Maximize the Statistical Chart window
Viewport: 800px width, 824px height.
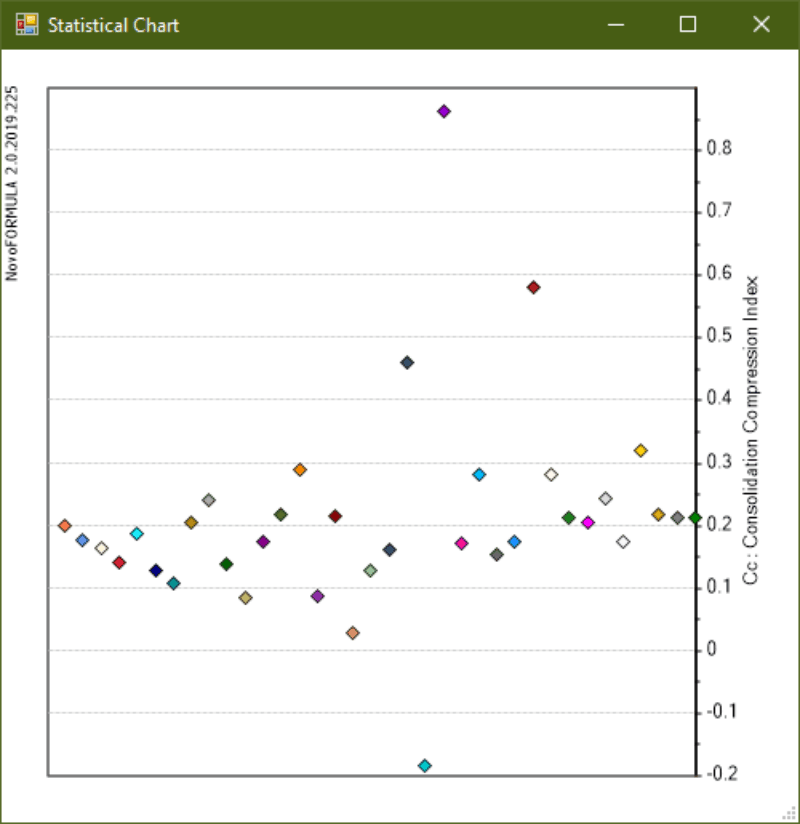click(x=688, y=24)
